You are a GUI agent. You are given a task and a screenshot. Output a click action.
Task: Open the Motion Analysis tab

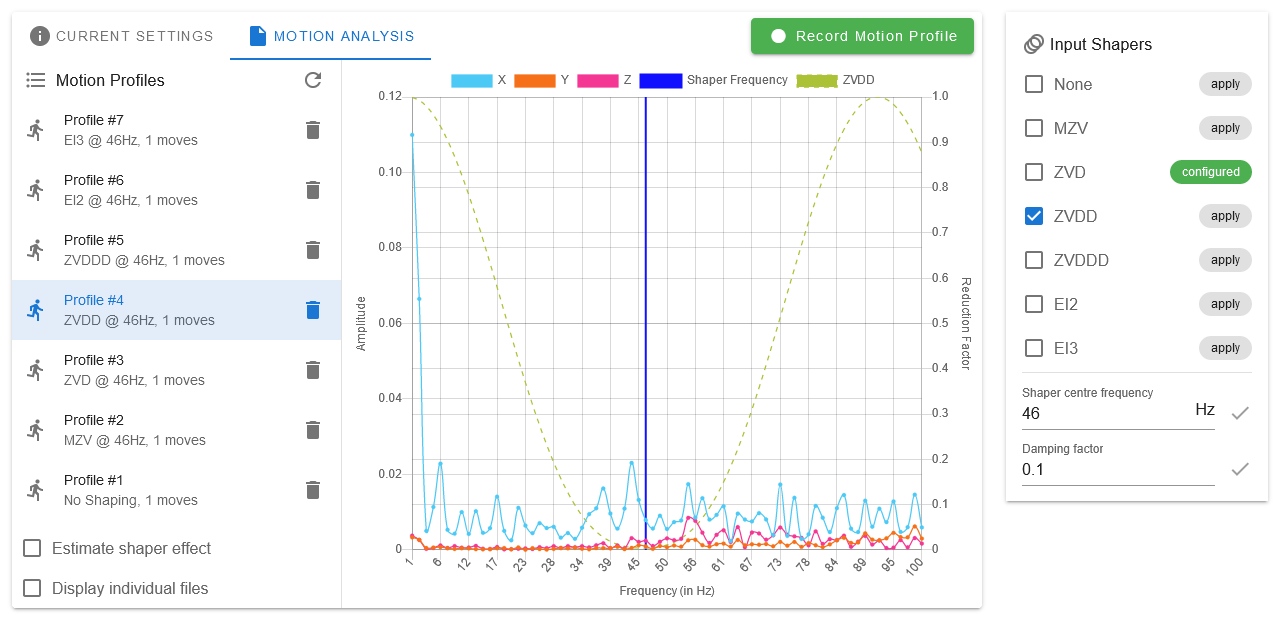point(331,36)
